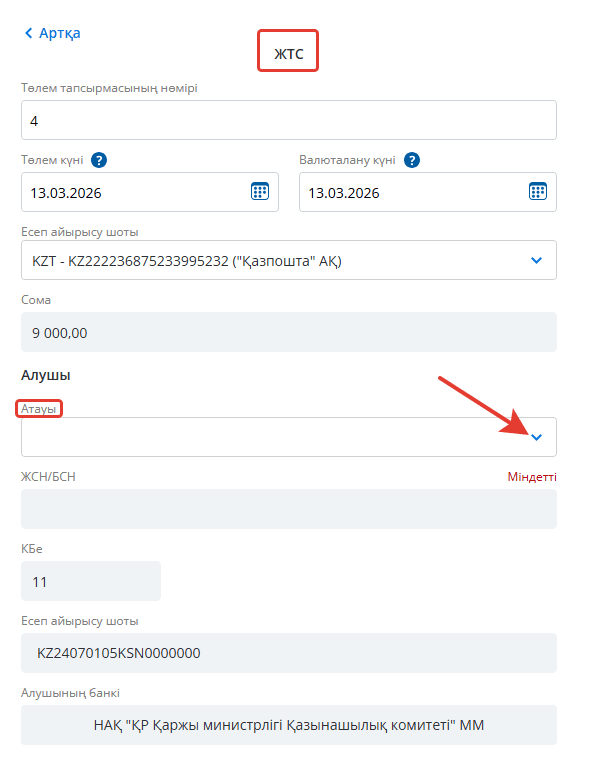Click the Алушы section heading

(x=46, y=375)
